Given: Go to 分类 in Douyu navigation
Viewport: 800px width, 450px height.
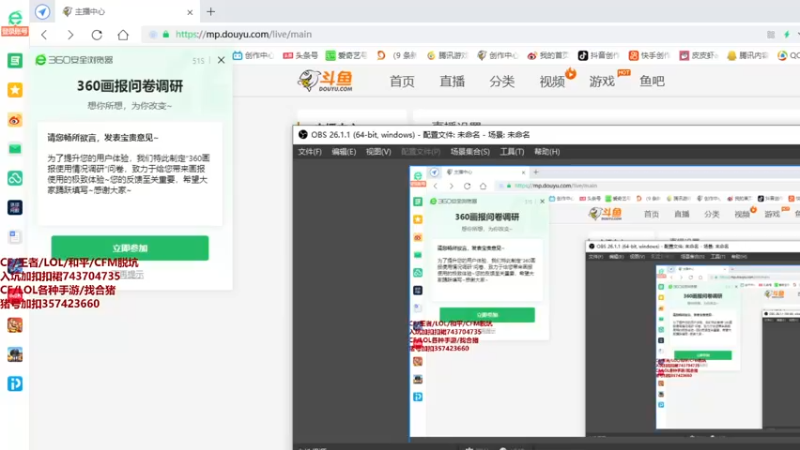Looking at the screenshot, I should [x=502, y=81].
